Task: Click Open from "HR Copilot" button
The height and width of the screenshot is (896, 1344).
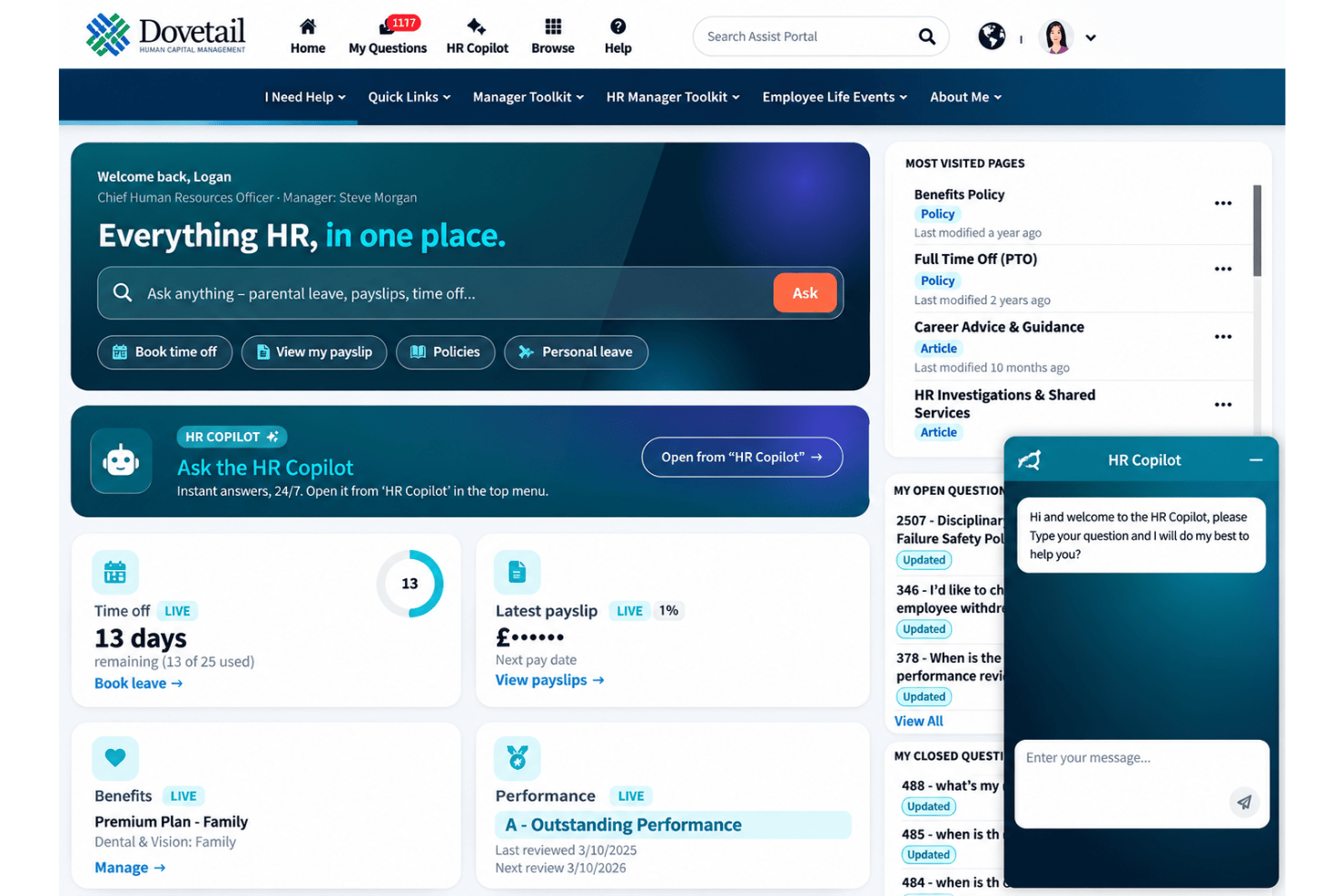Action: [742, 458]
